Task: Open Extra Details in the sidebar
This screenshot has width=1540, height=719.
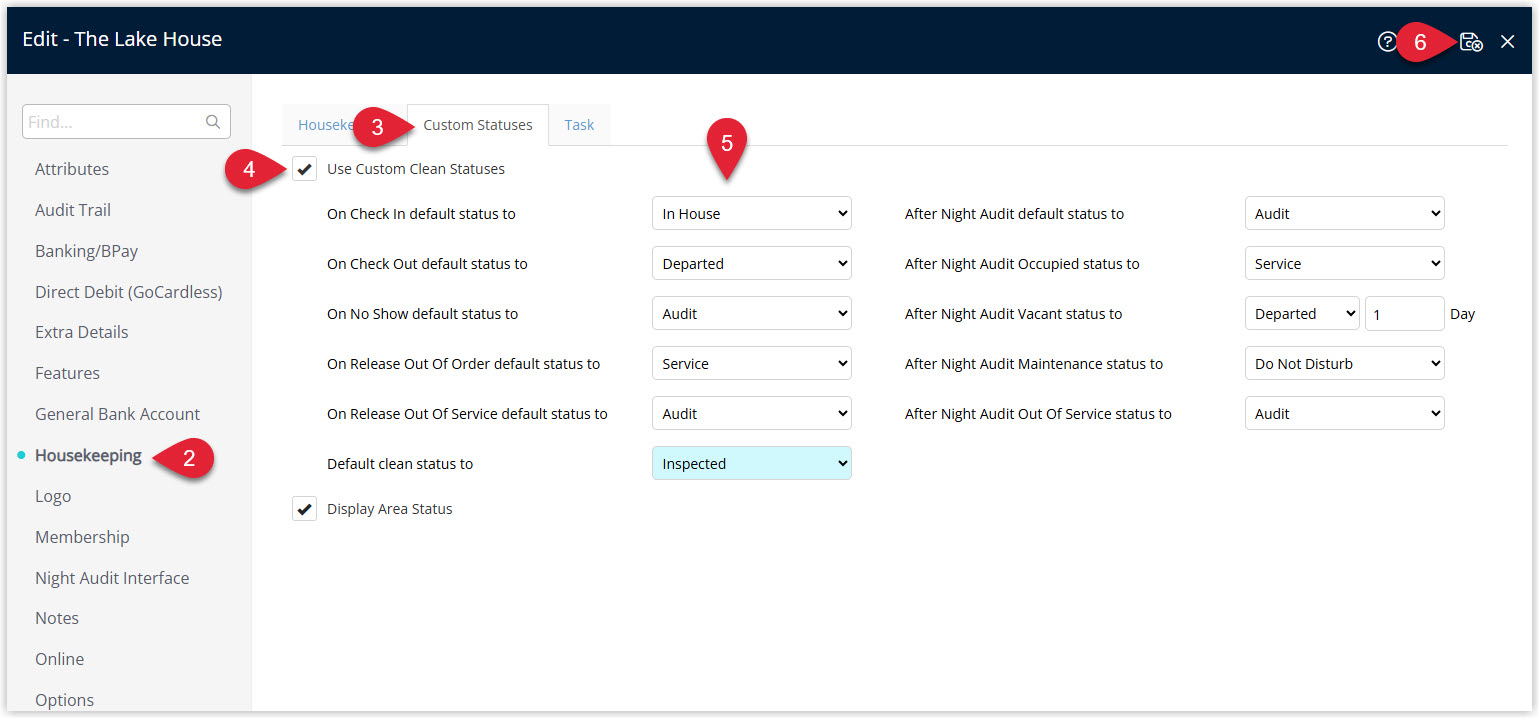Action: pos(82,332)
